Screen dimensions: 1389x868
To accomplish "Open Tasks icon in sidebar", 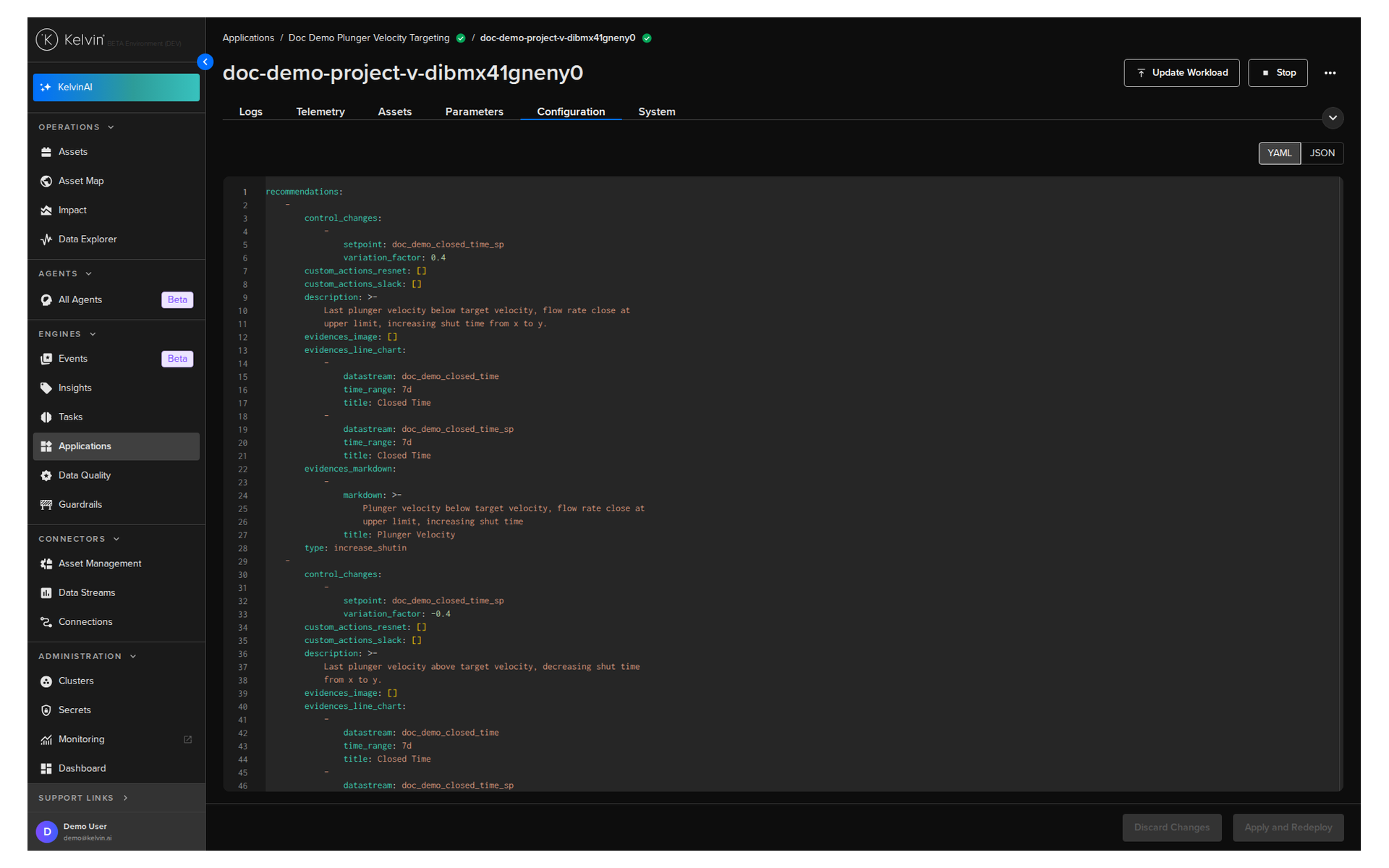I will pyautogui.click(x=46, y=417).
